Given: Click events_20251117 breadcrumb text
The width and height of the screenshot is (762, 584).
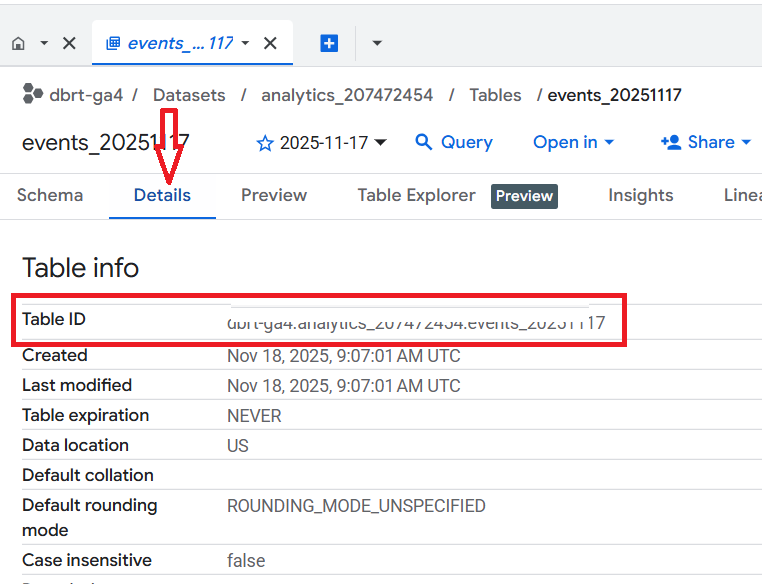Looking at the screenshot, I should click(x=614, y=95).
